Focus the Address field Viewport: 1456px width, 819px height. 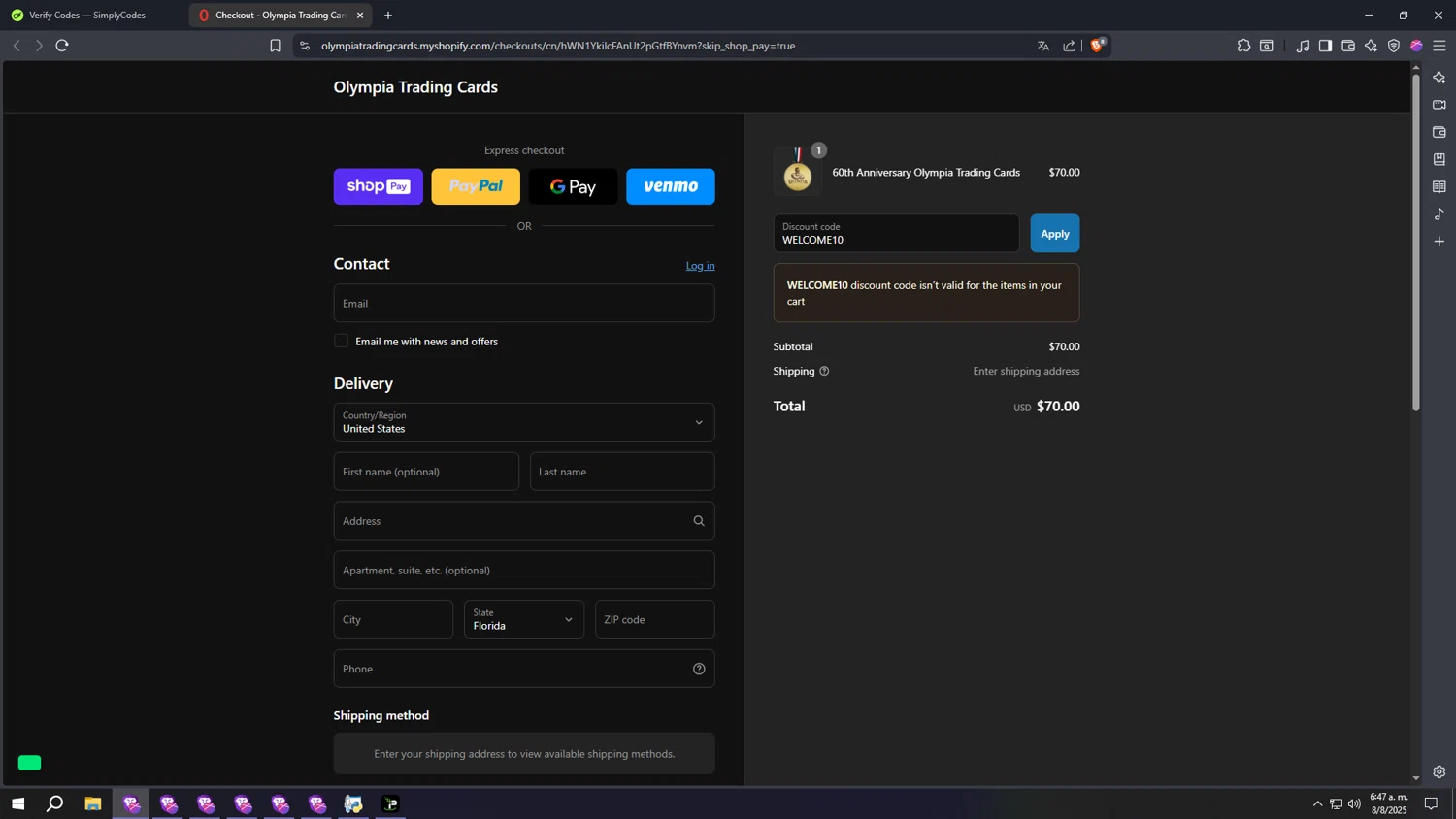click(524, 521)
